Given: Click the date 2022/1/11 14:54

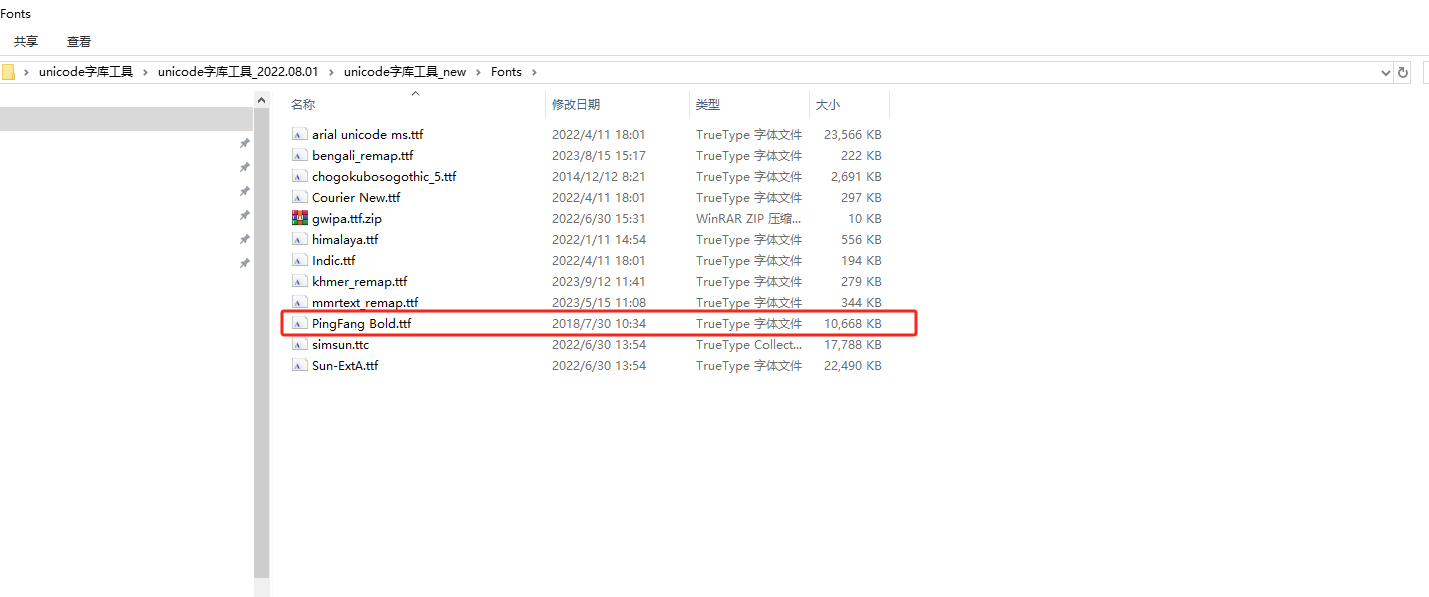Looking at the screenshot, I should point(599,239).
